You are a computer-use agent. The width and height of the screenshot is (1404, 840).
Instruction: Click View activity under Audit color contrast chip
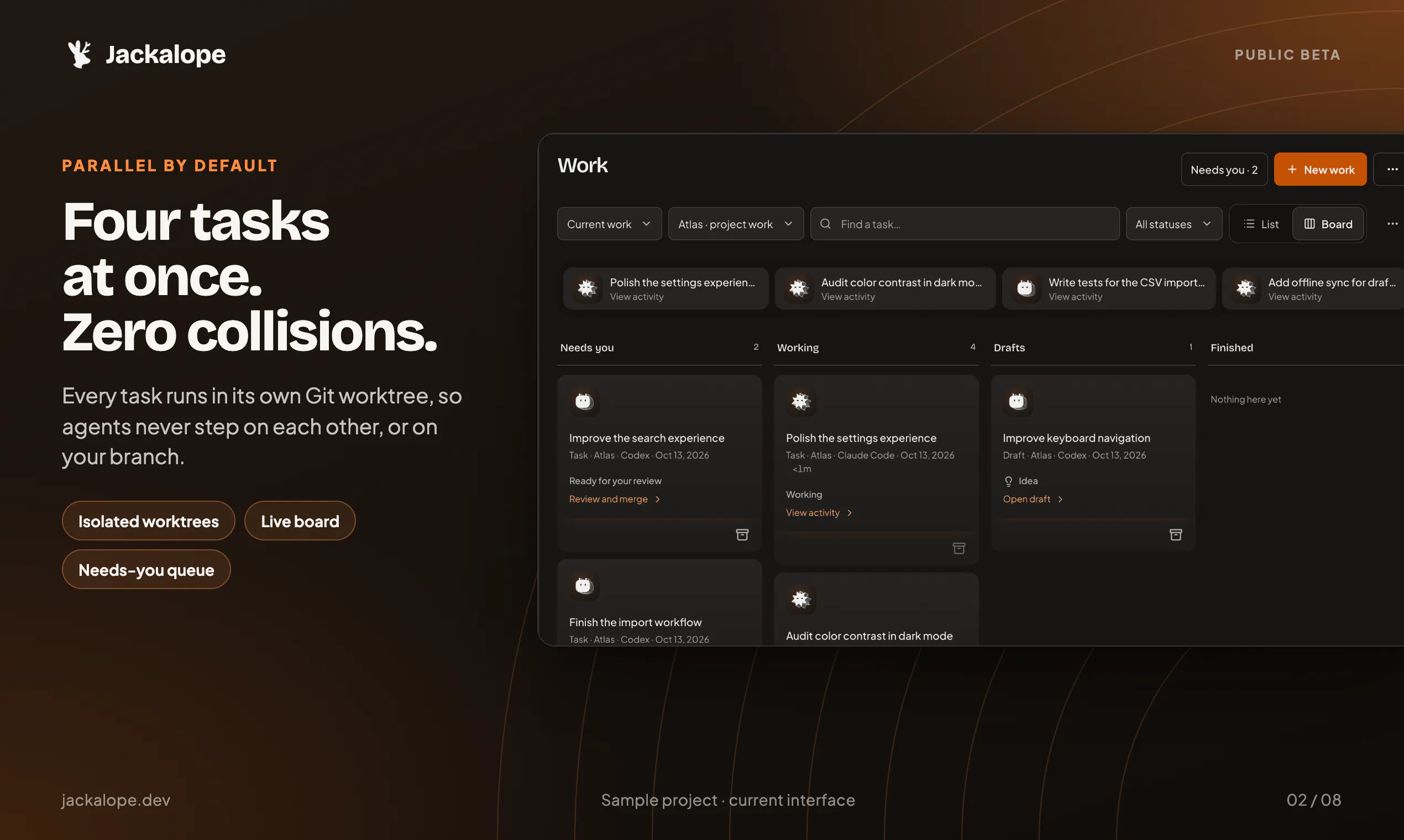(x=847, y=297)
